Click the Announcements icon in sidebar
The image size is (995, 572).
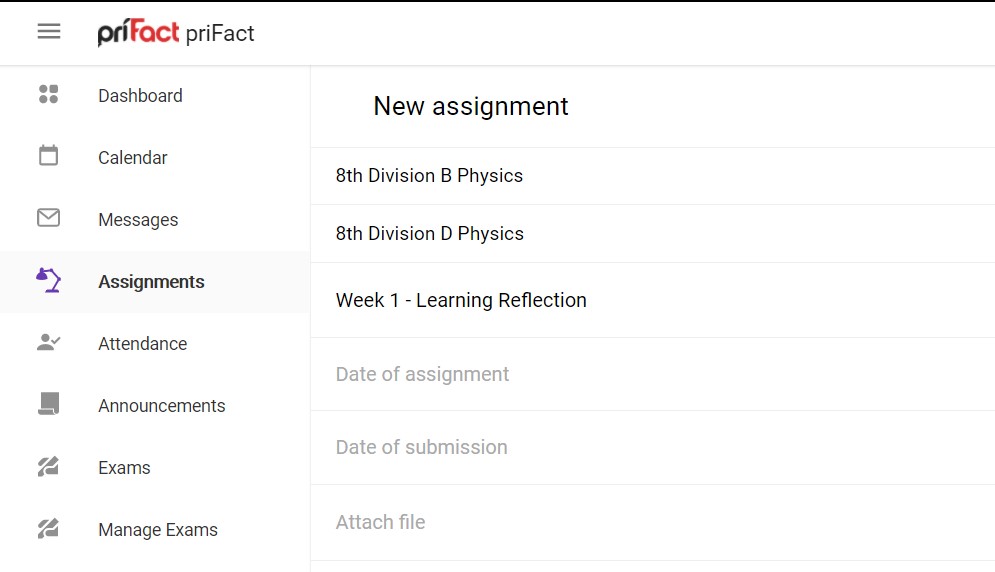click(x=48, y=404)
